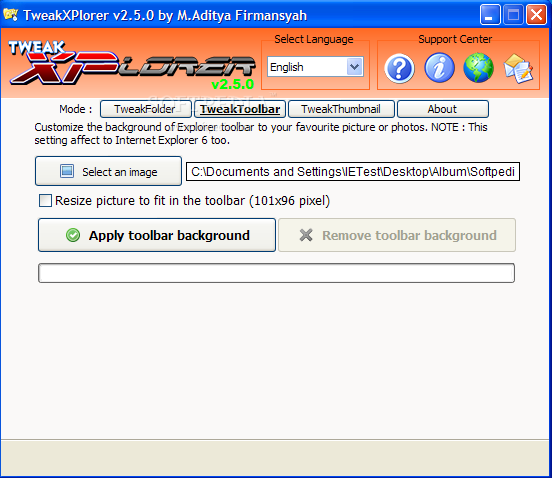This screenshot has width=552, height=478.
Task: Click the Customize the background description text
Action: click(x=261, y=134)
